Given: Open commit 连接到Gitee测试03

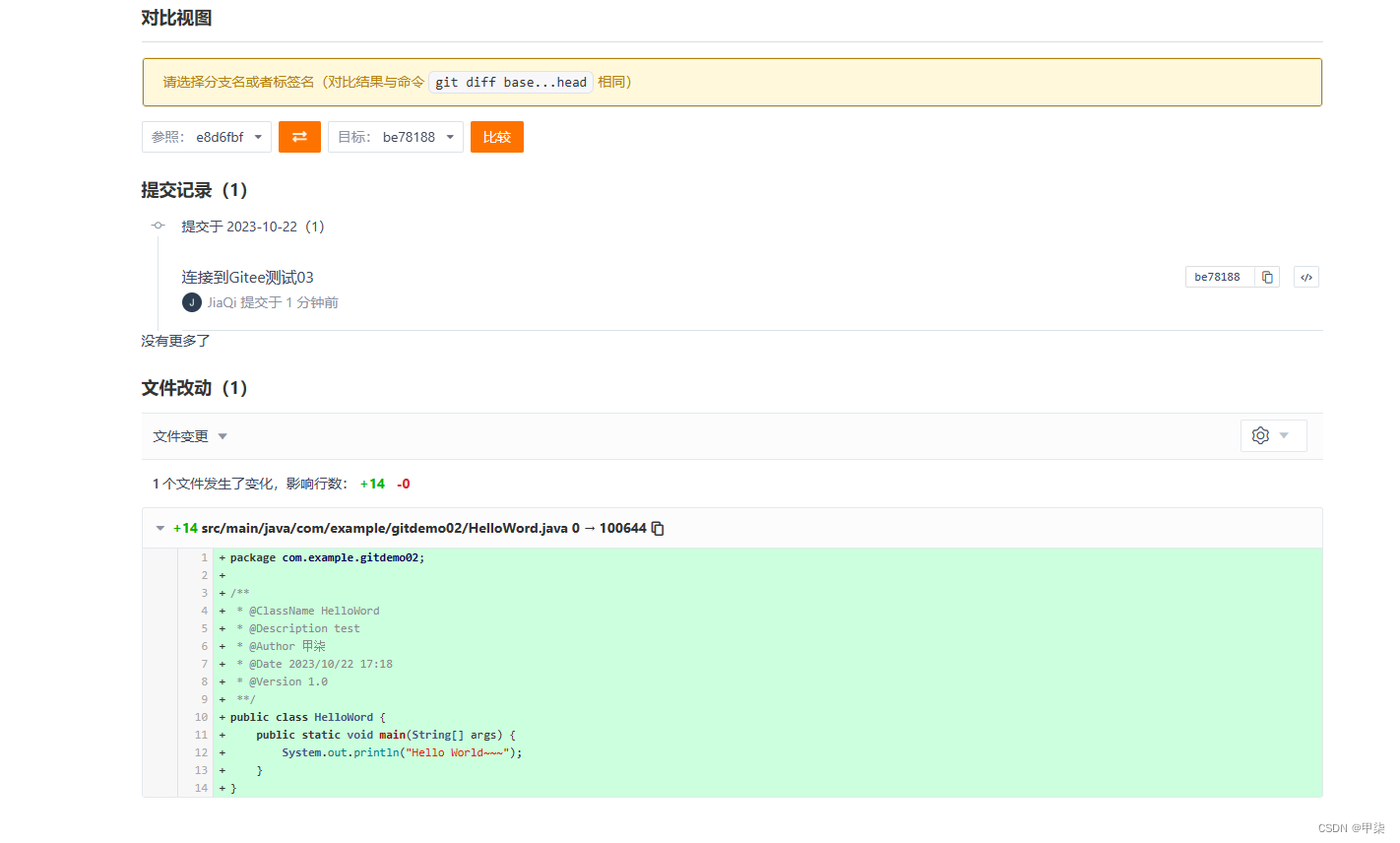Looking at the screenshot, I should coord(247,277).
